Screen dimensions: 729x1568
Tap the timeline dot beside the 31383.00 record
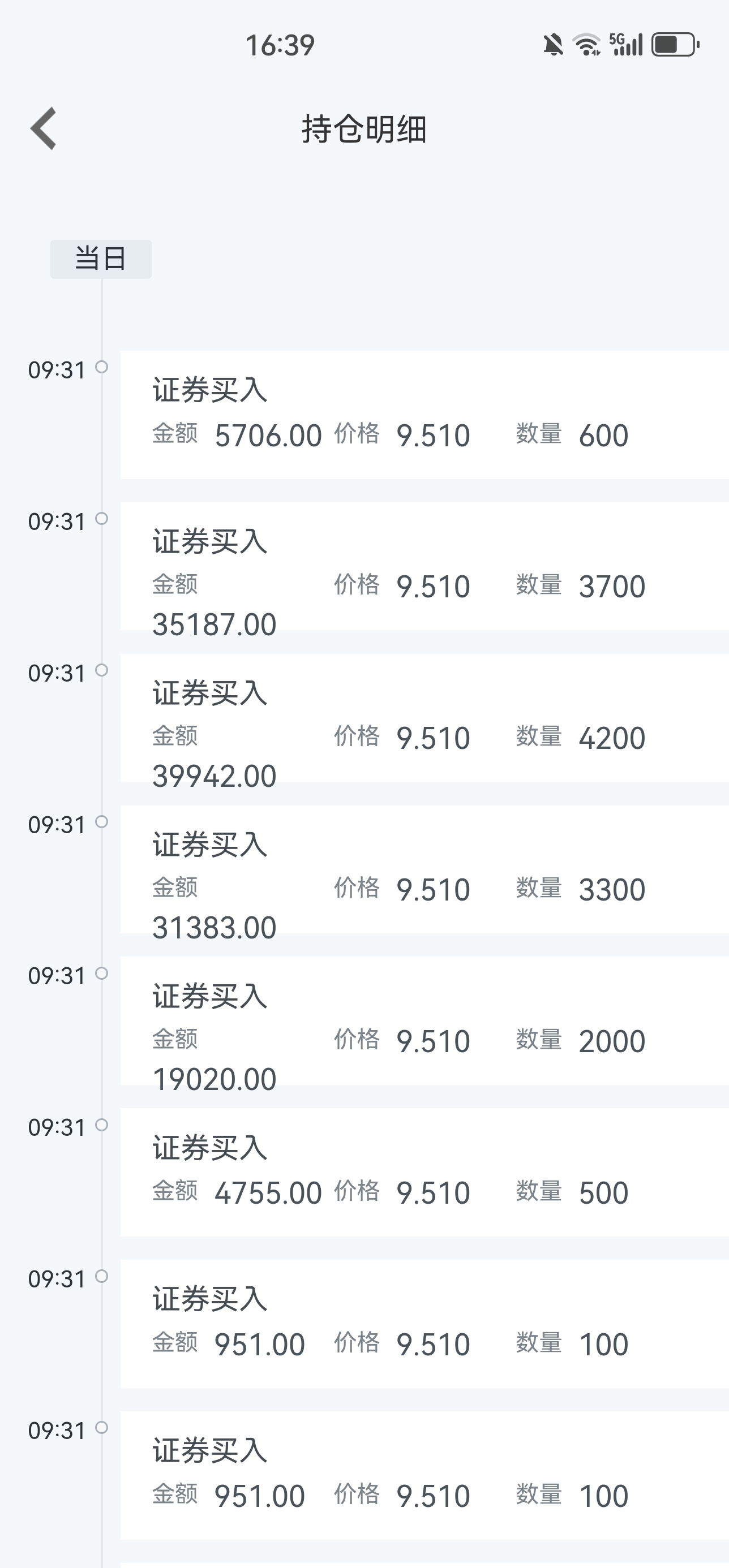(x=102, y=822)
